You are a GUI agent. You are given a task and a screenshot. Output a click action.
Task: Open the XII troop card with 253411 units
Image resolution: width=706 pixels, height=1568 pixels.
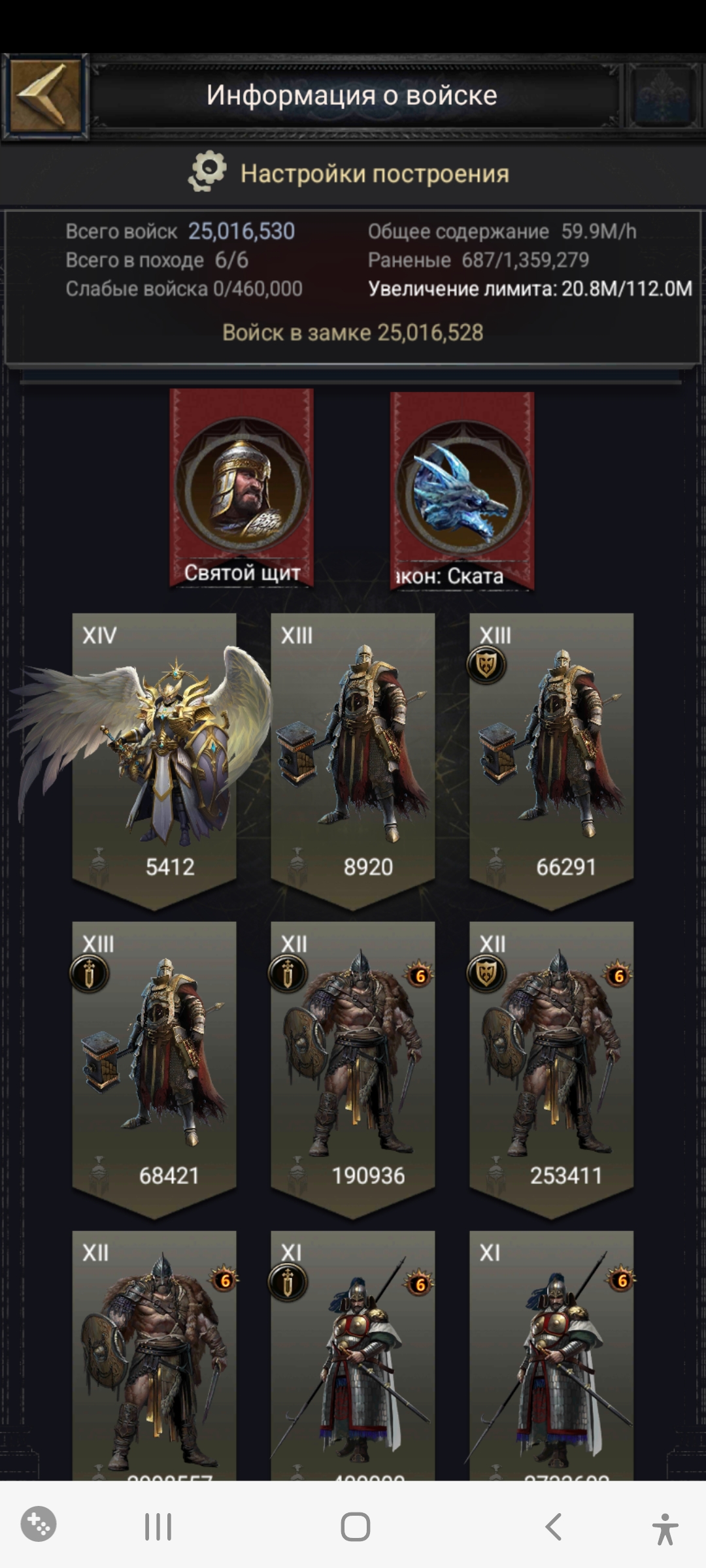[x=552, y=1069]
